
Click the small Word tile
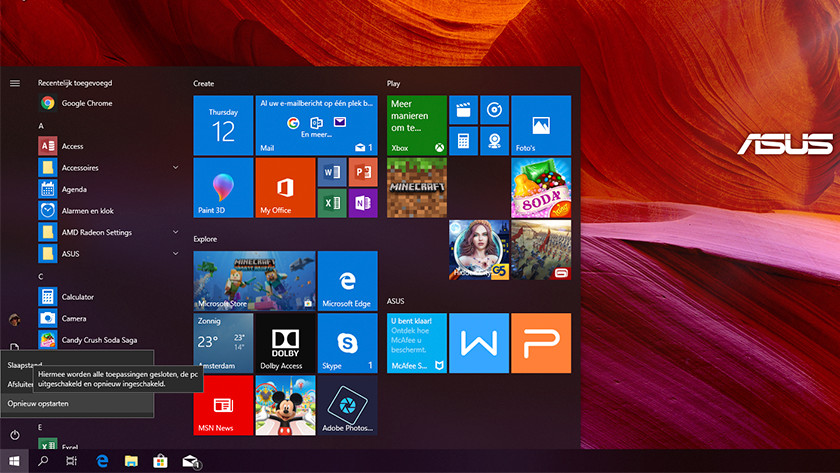click(331, 172)
